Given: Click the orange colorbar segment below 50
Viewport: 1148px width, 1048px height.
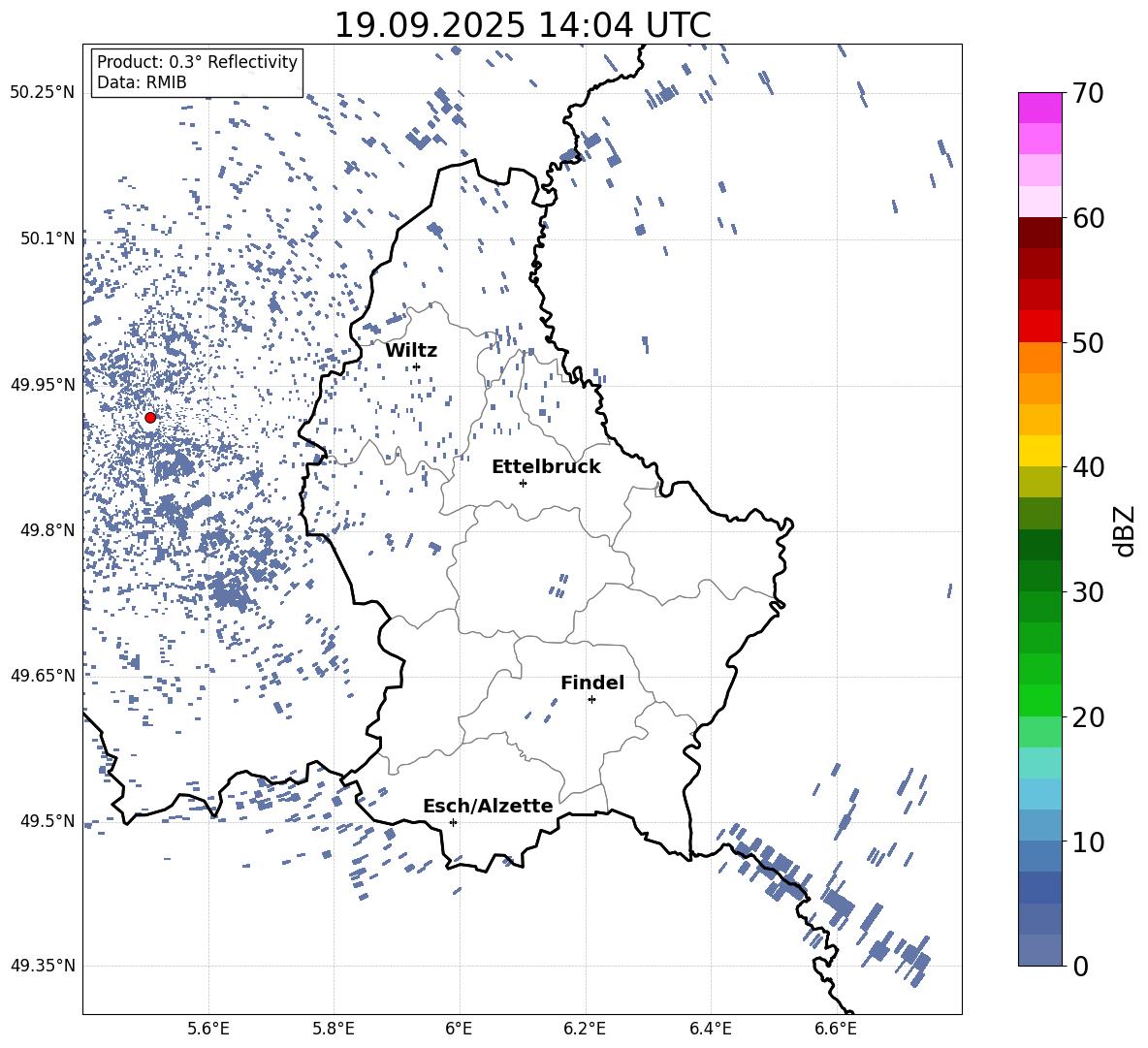Looking at the screenshot, I should click(1039, 358).
